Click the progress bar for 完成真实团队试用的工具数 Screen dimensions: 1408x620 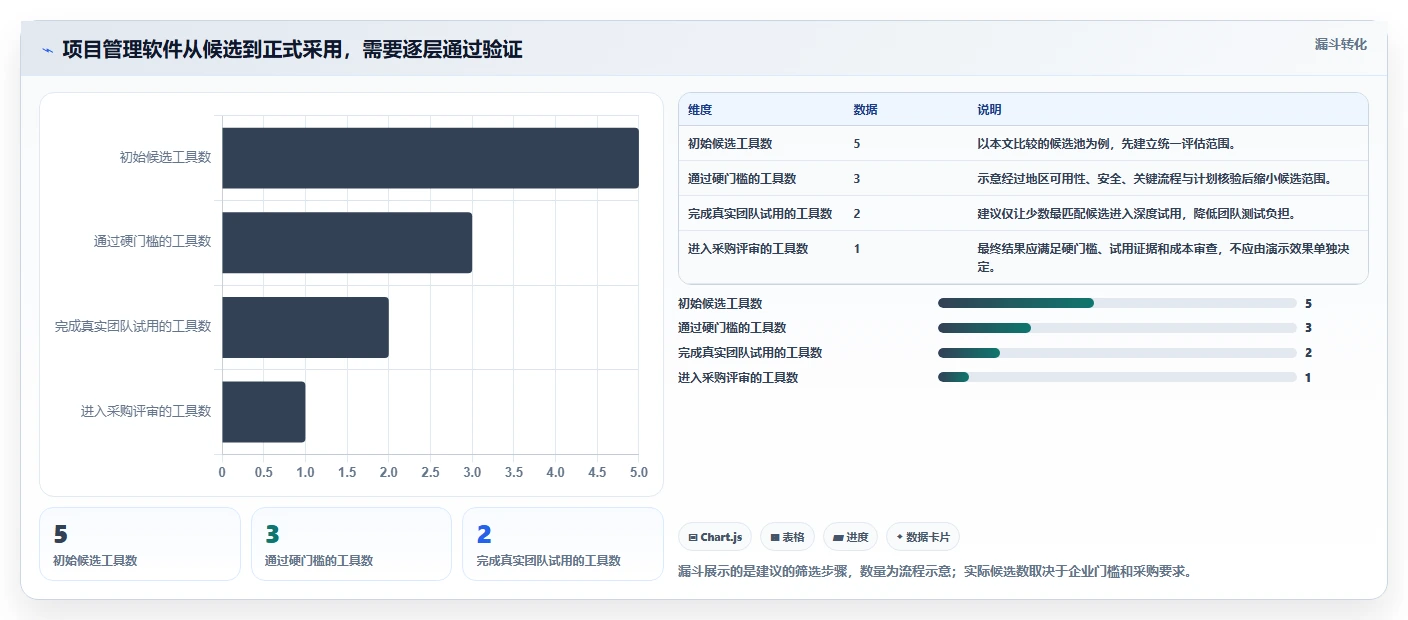click(x=1117, y=353)
